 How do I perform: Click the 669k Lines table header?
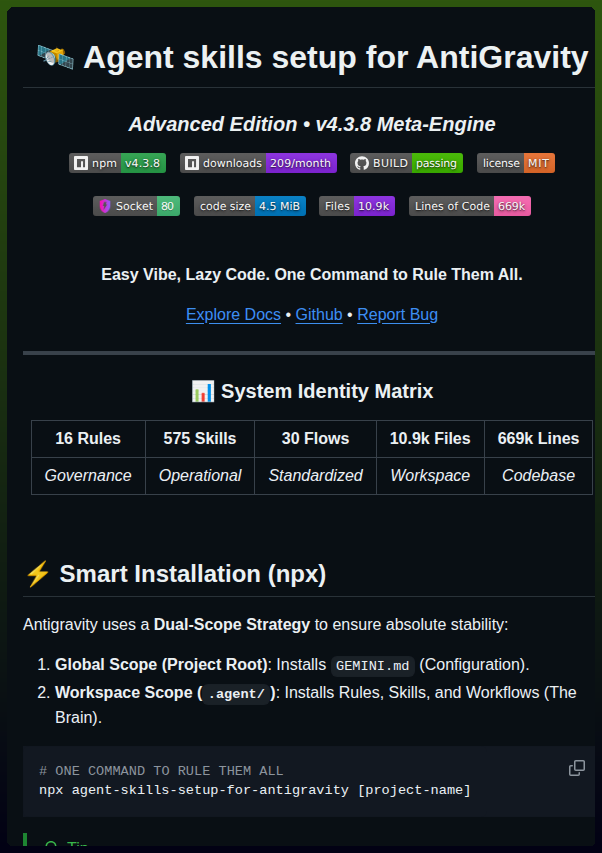pos(538,438)
